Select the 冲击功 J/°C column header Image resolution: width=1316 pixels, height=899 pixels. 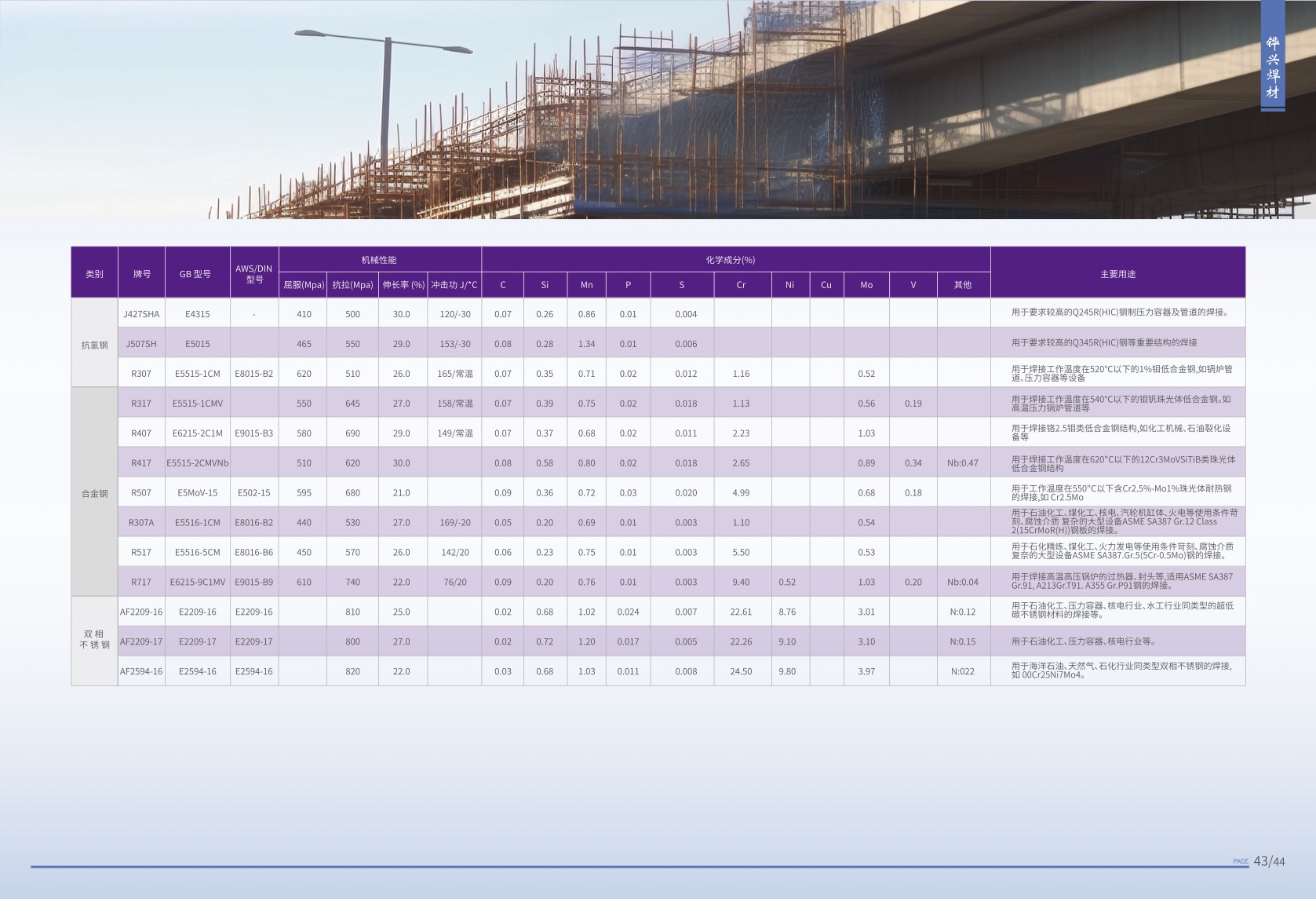pos(454,285)
